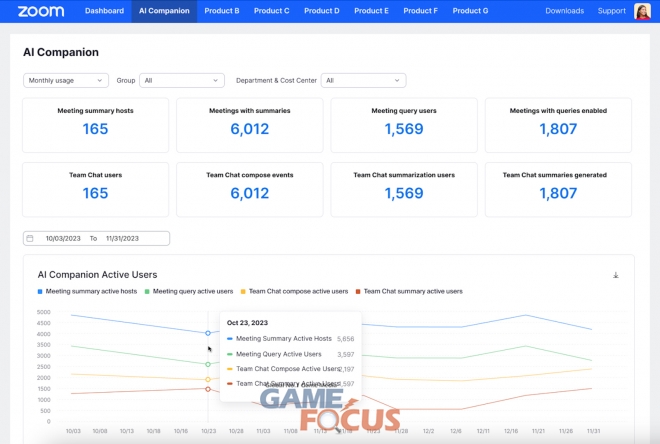Click Meeting Summary Active Hosts tooltip row
The width and height of the screenshot is (660, 444).
(290, 338)
